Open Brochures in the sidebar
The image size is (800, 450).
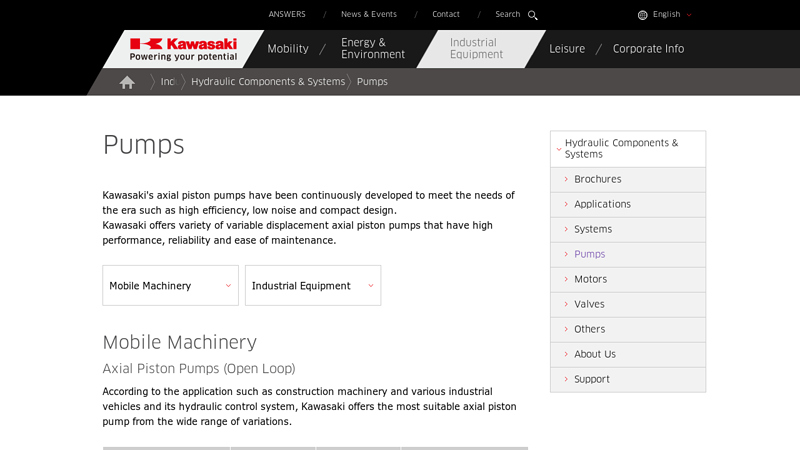pos(597,180)
